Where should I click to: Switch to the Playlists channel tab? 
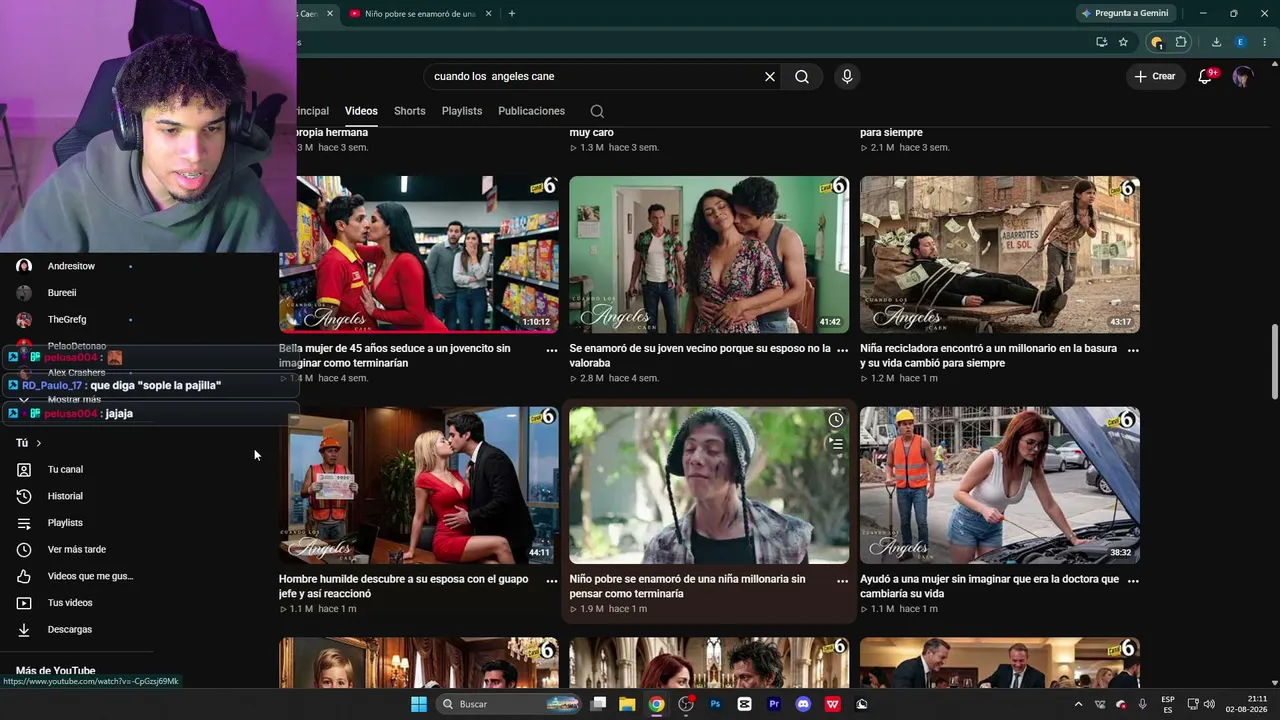[x=462, y=111]
